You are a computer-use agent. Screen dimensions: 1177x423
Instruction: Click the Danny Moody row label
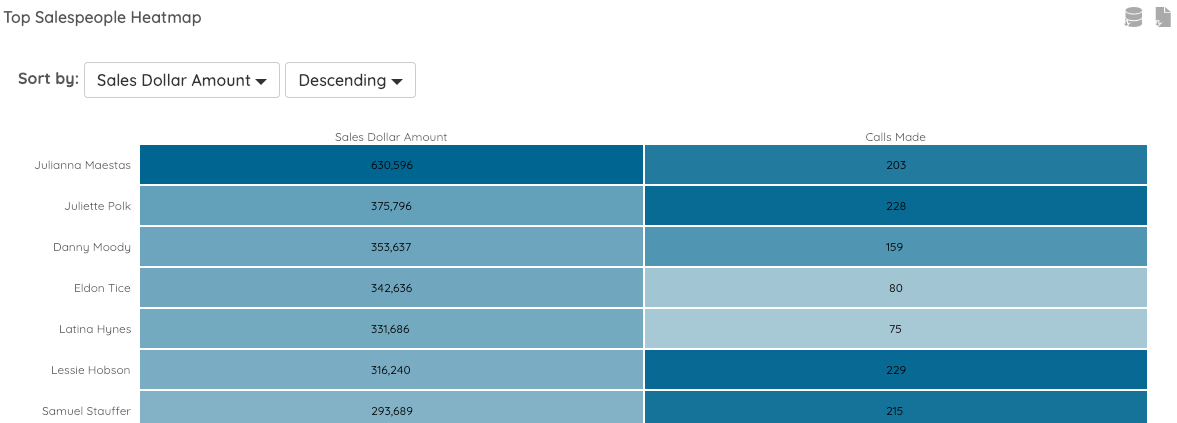92,247
